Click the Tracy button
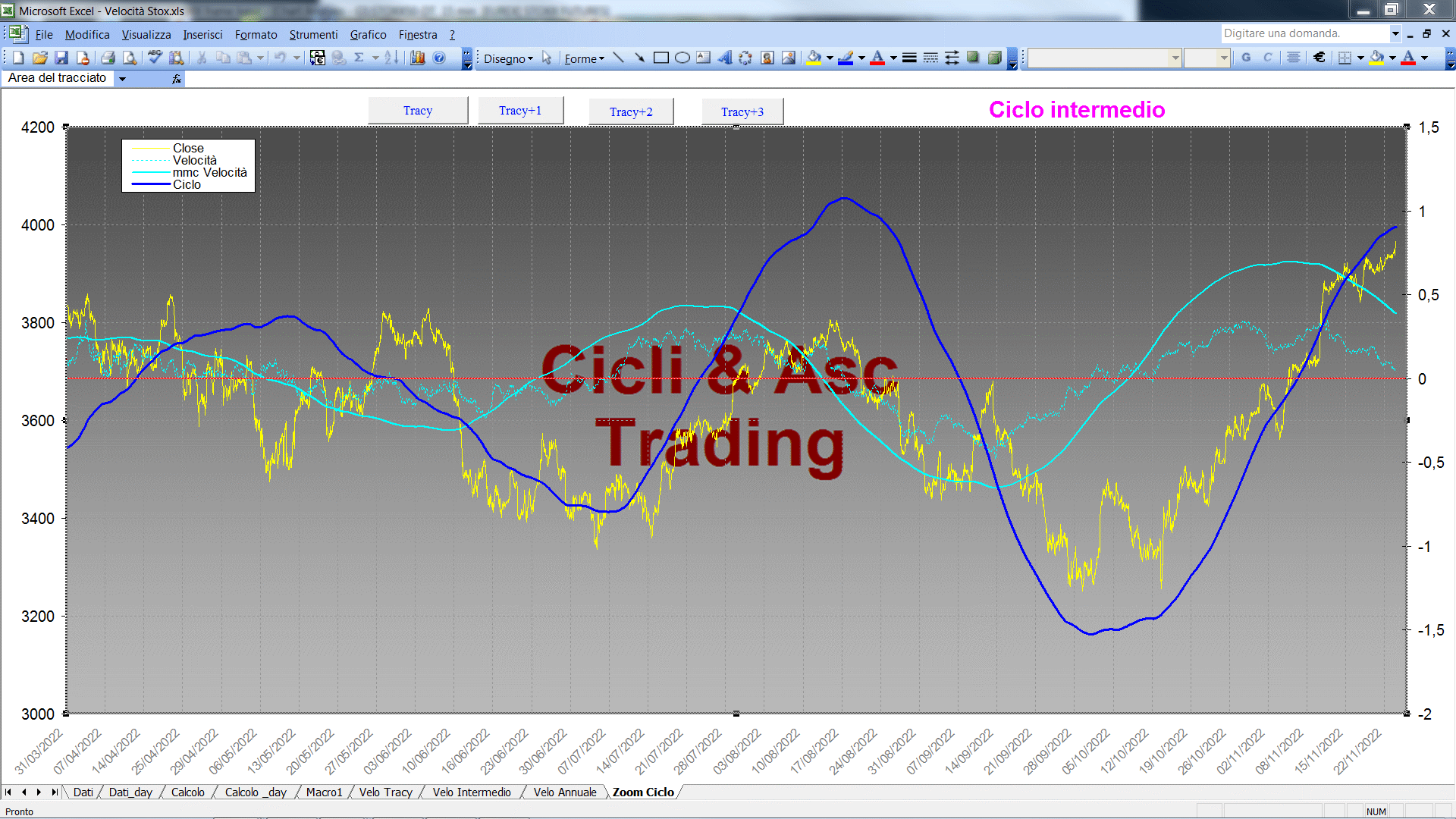The width and height of the screenshot is (1456, 819). 418,111
